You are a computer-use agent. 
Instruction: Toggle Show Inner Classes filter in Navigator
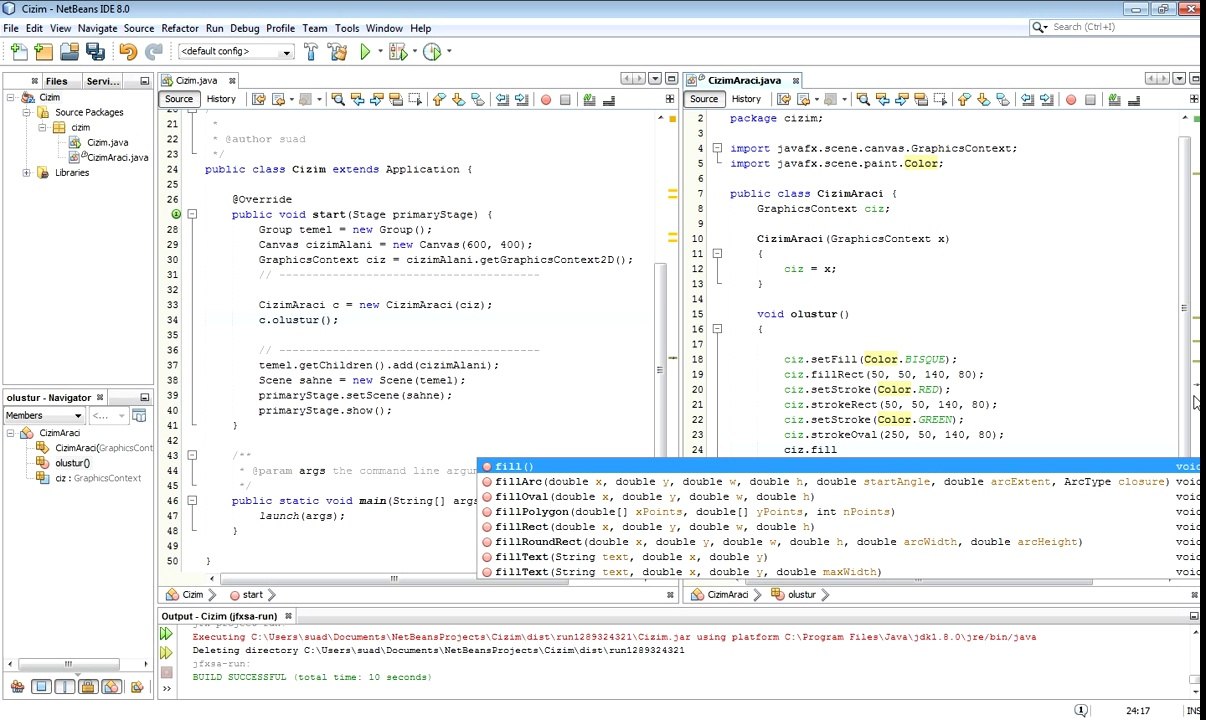tap(111, 686)
